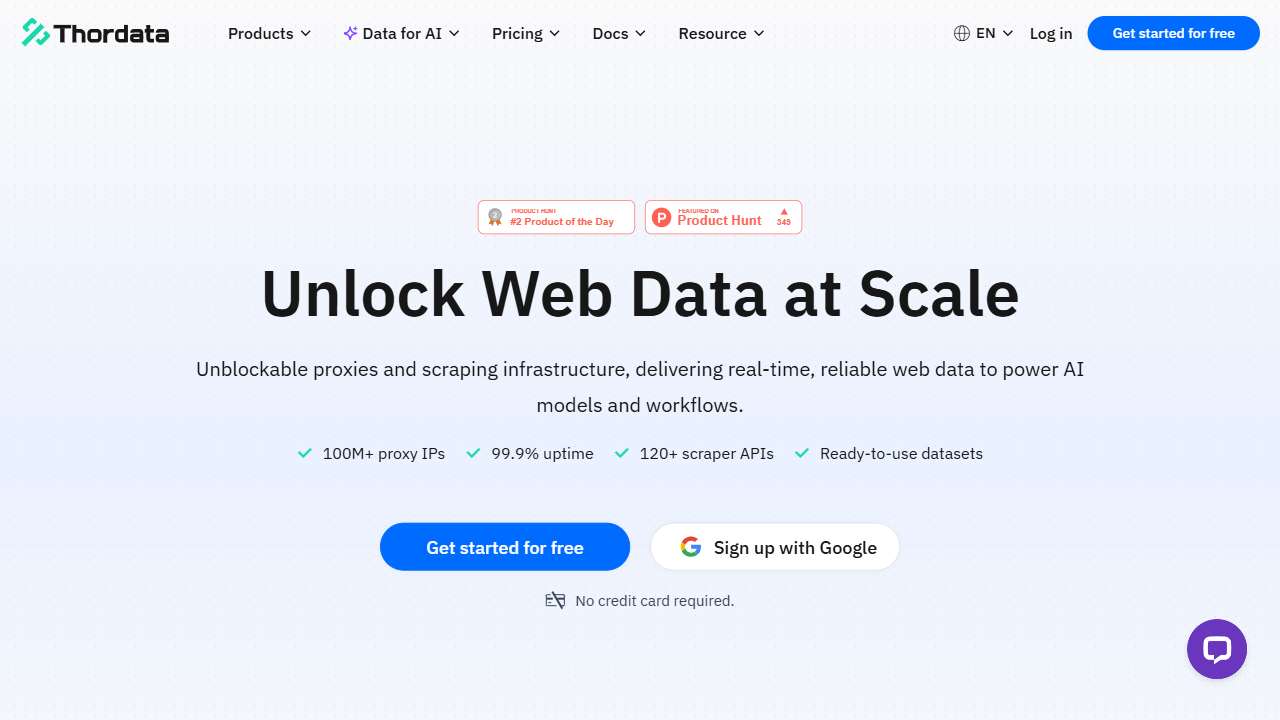Open the chat support widget

pos(1217,649)
